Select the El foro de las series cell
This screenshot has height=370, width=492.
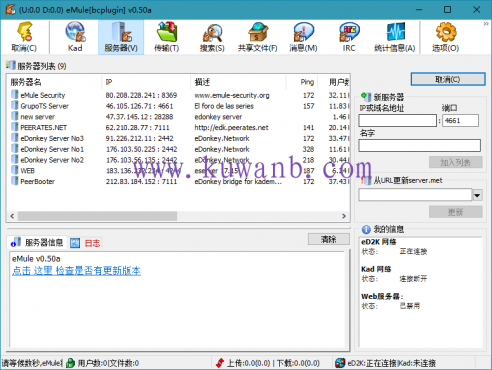coord(224,106)
